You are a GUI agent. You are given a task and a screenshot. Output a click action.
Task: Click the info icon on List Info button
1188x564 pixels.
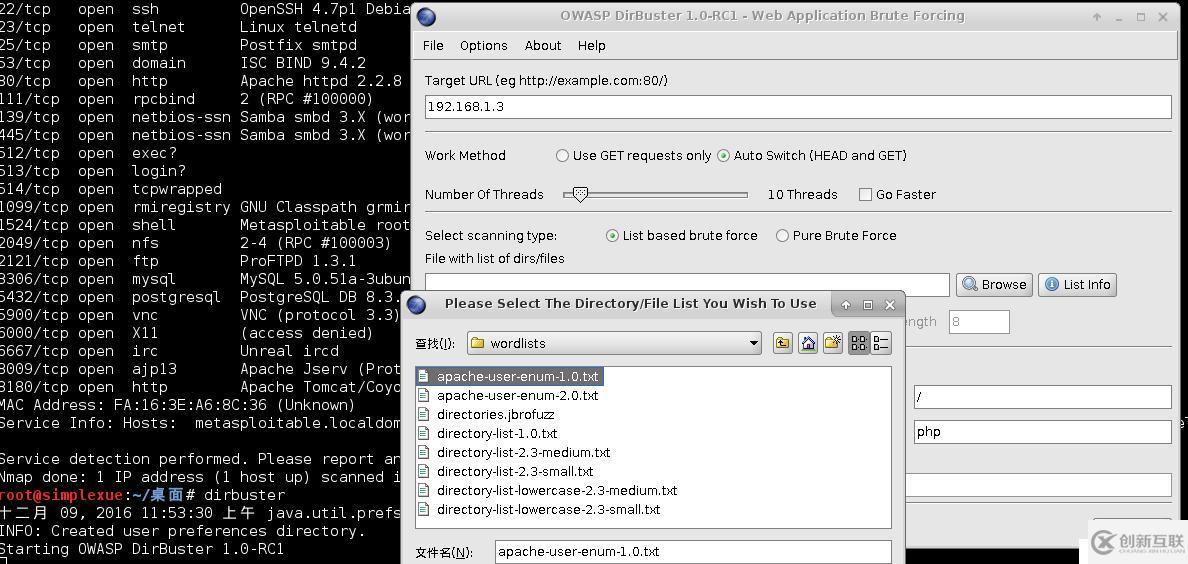pyautogui.click(x=1052, y=285)
